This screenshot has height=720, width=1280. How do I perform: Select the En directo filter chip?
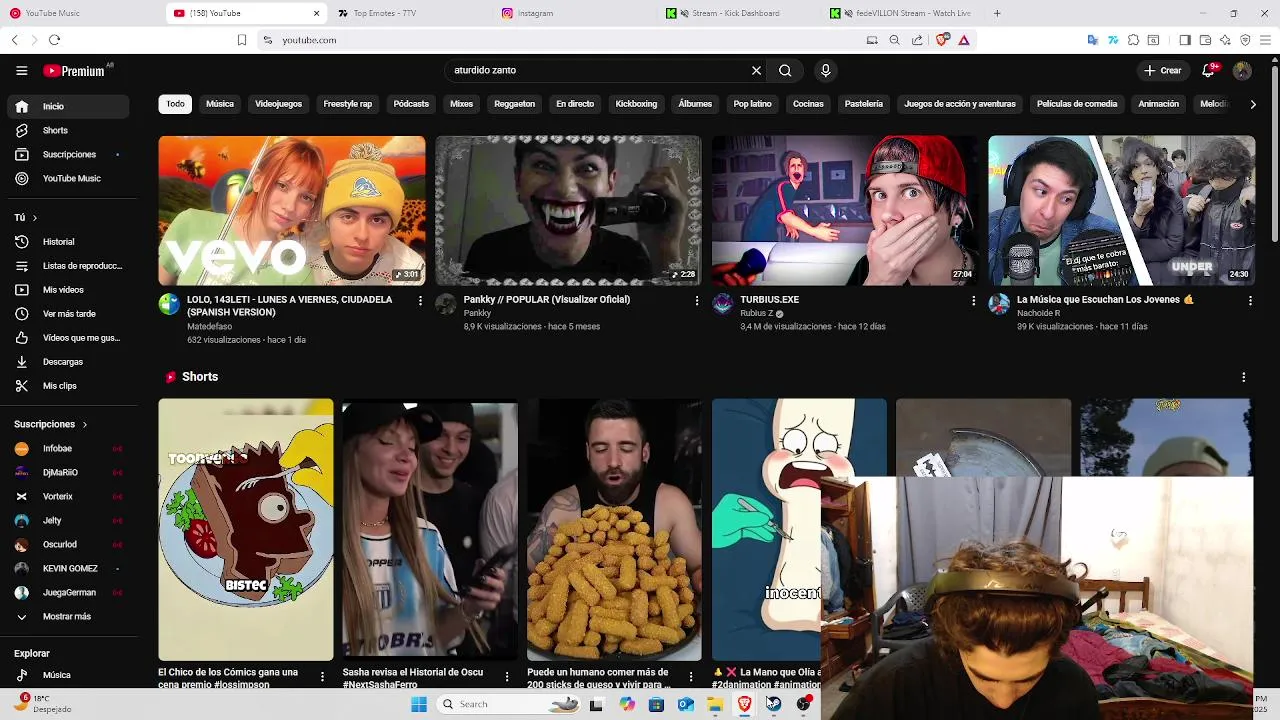pyautogui.click(x=575, y=104)
